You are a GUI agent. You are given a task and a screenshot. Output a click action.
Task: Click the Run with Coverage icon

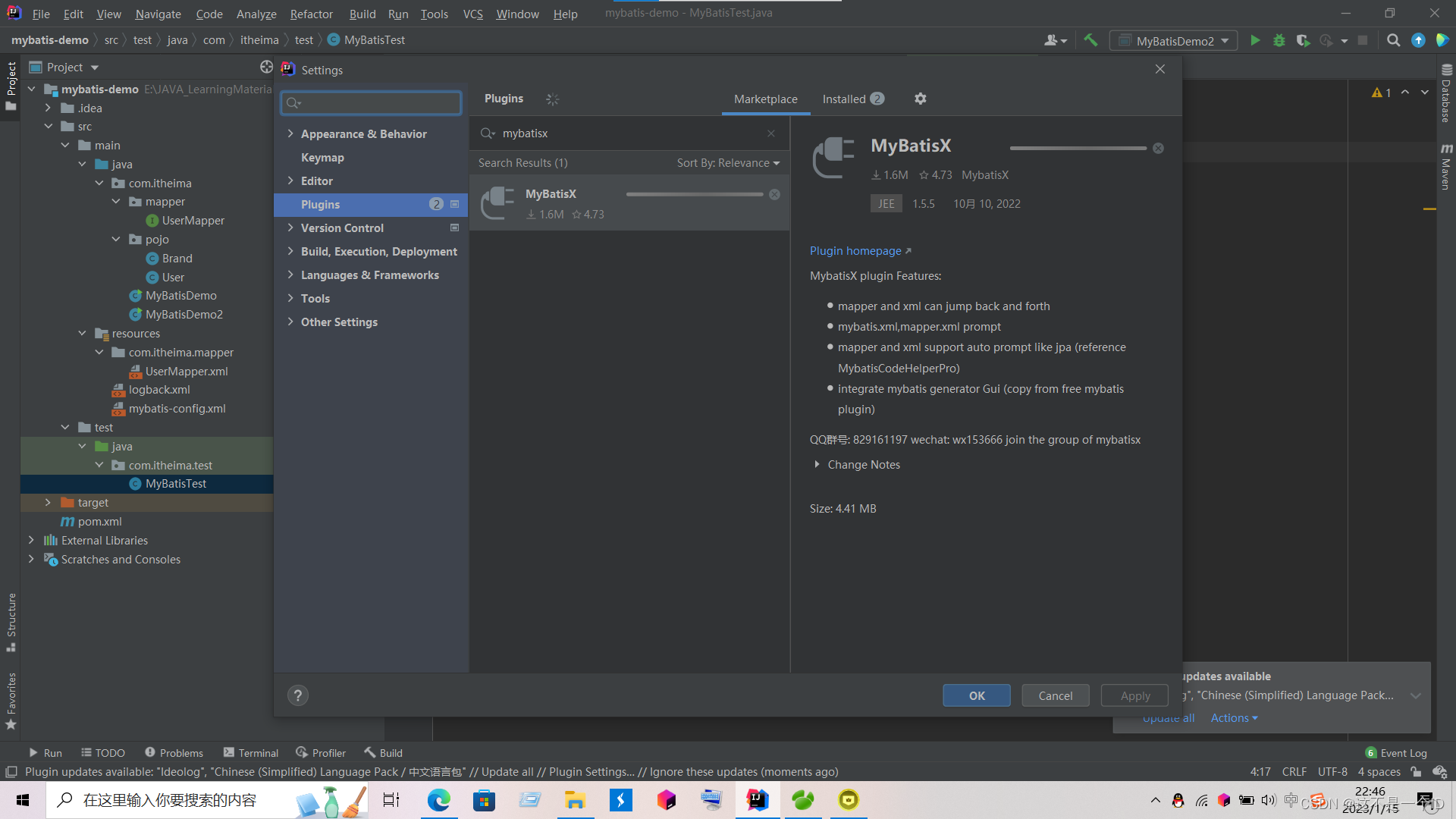(x=1303, y=40)
